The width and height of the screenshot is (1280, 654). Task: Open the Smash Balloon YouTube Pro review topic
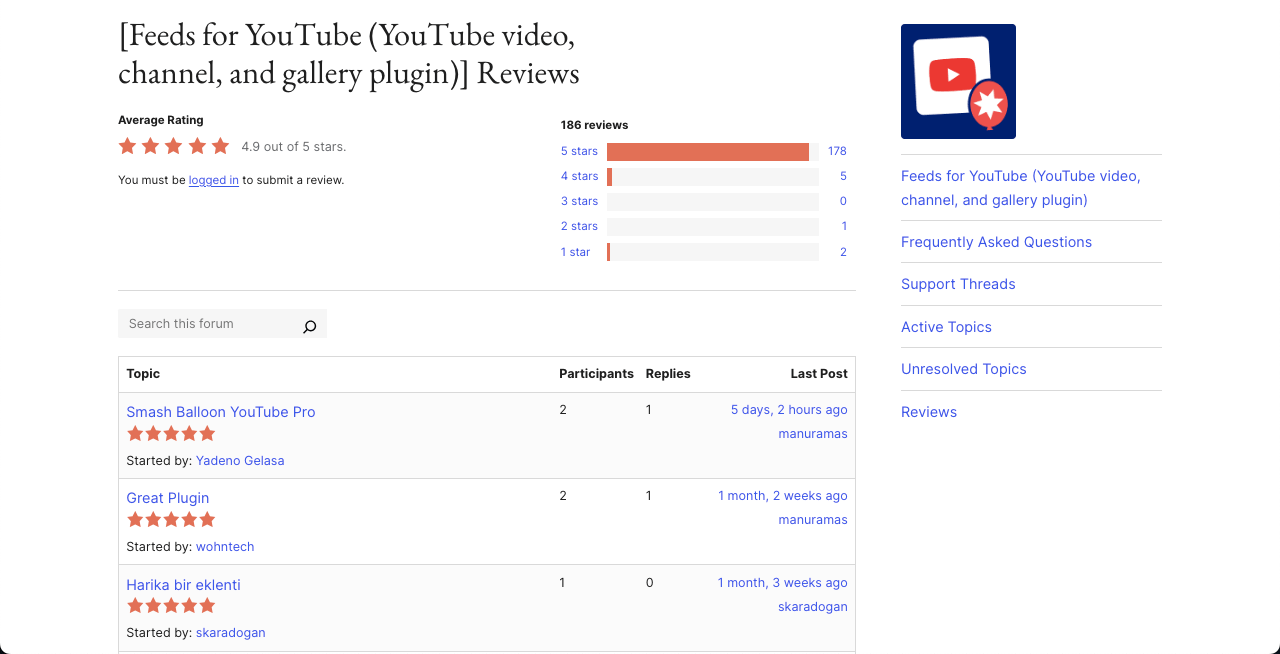click(x=220, y=412)
